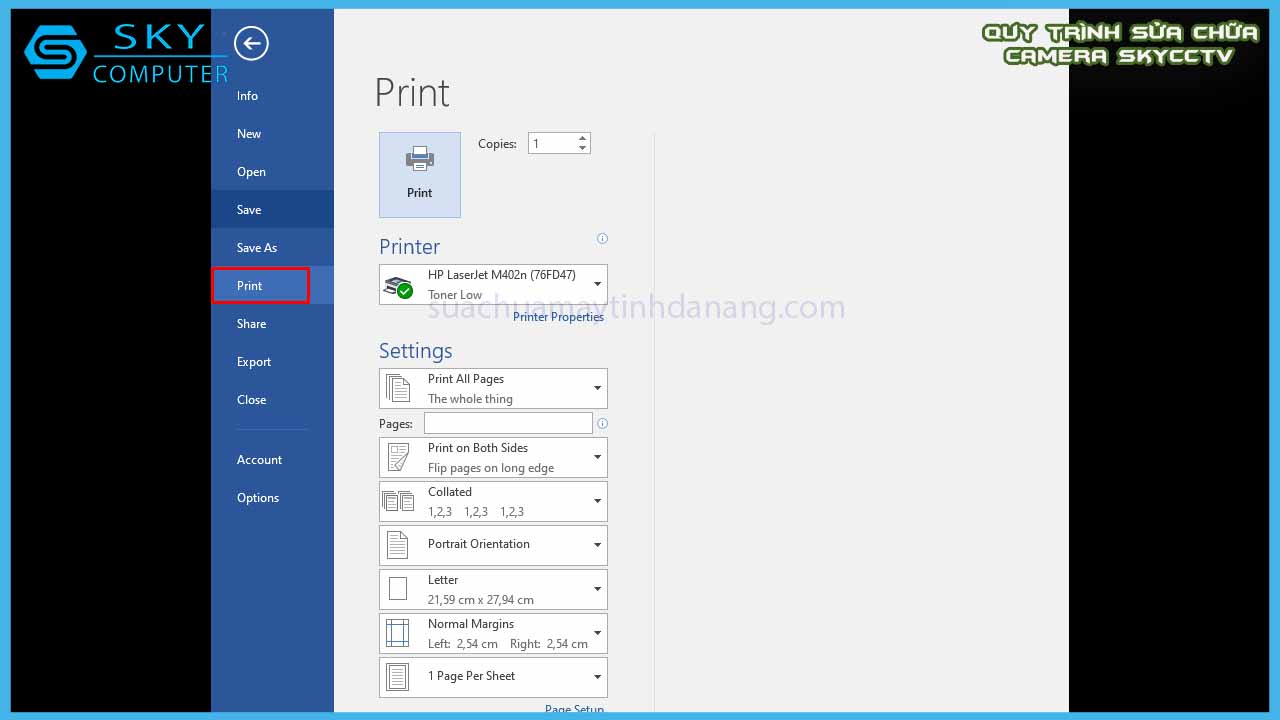Click into the Pages text field
The width and height of the screenshot is (1280, 720).
click(508, 424)
